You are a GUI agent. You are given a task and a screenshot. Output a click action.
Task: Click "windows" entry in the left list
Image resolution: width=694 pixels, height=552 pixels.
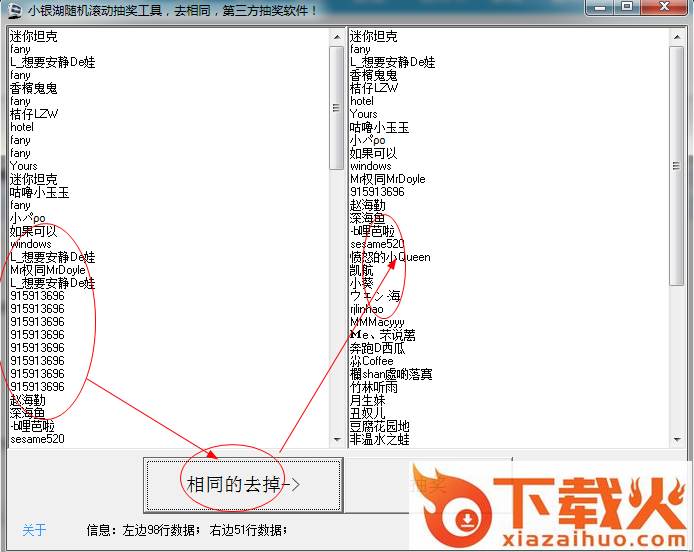point(31,244)
